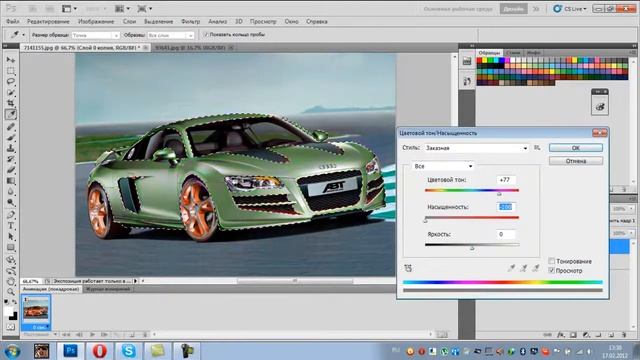Click the foreground white color swatch

click(x=9, y=311)
